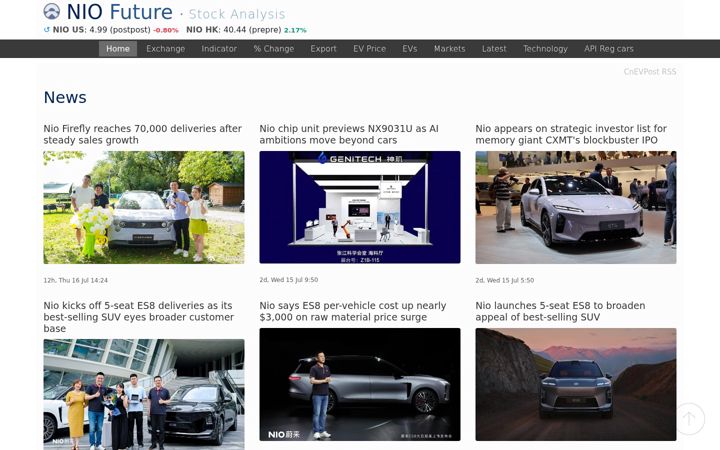The image size is (720, 450).
Task: Click the refresh arrow beside NIO US quote
Action: 46,30
